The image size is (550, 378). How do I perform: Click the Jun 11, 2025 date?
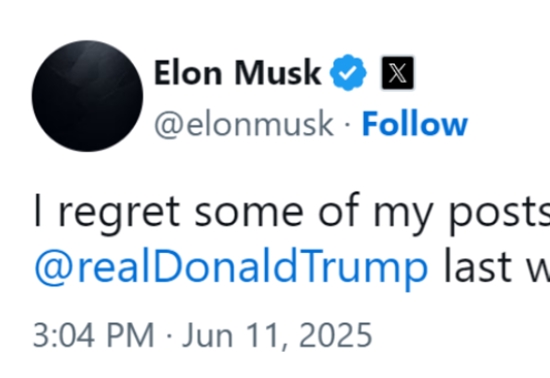[x=277, y=335]
